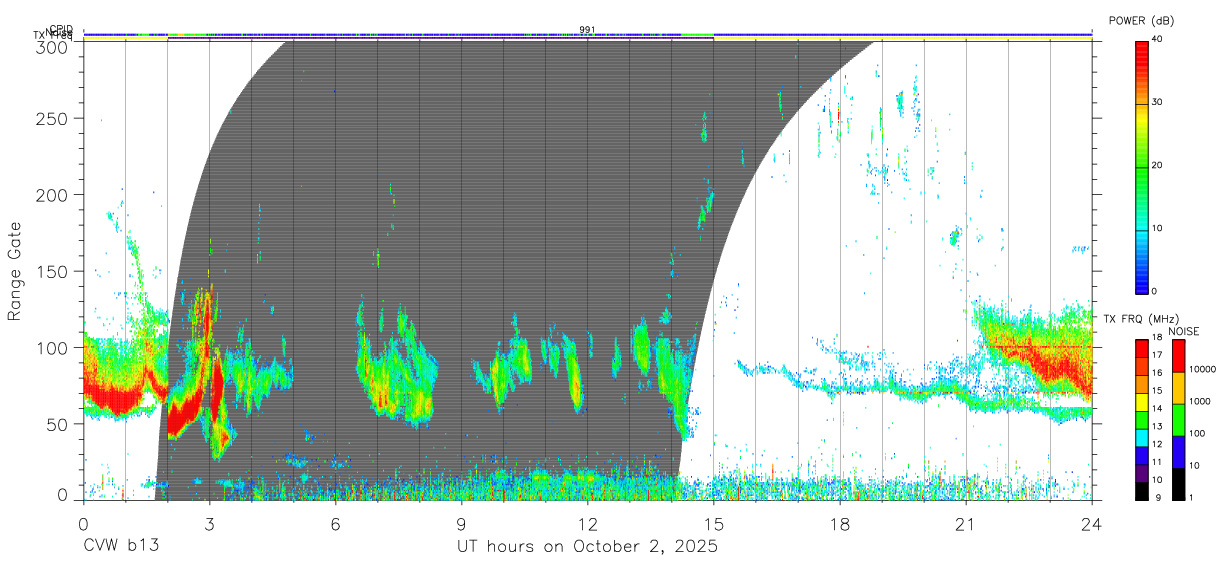Click the 15 hour tick on time axis
This screenshot has width=1228, height=567.
point(714,523)
